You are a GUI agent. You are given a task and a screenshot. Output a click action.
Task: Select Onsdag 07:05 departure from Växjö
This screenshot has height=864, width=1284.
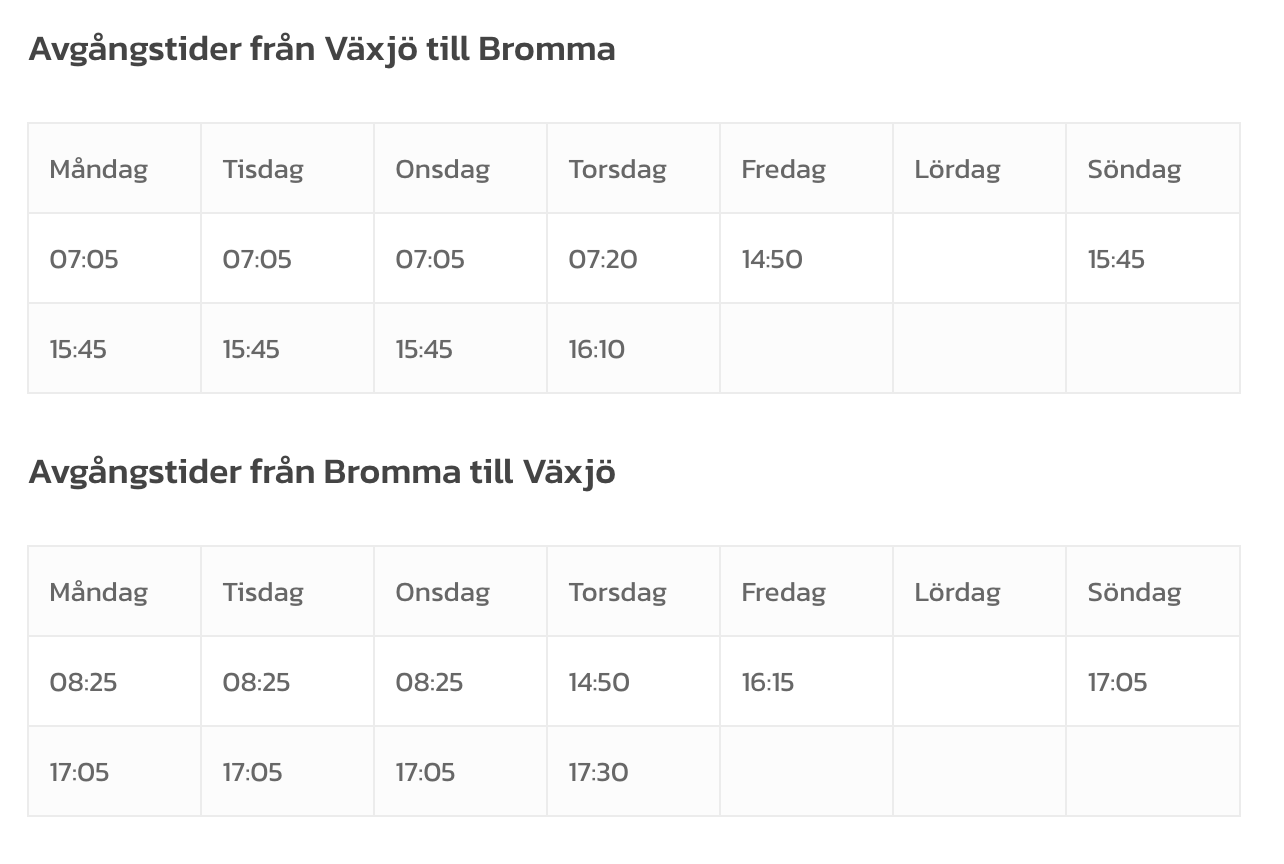tap(430, 260)
